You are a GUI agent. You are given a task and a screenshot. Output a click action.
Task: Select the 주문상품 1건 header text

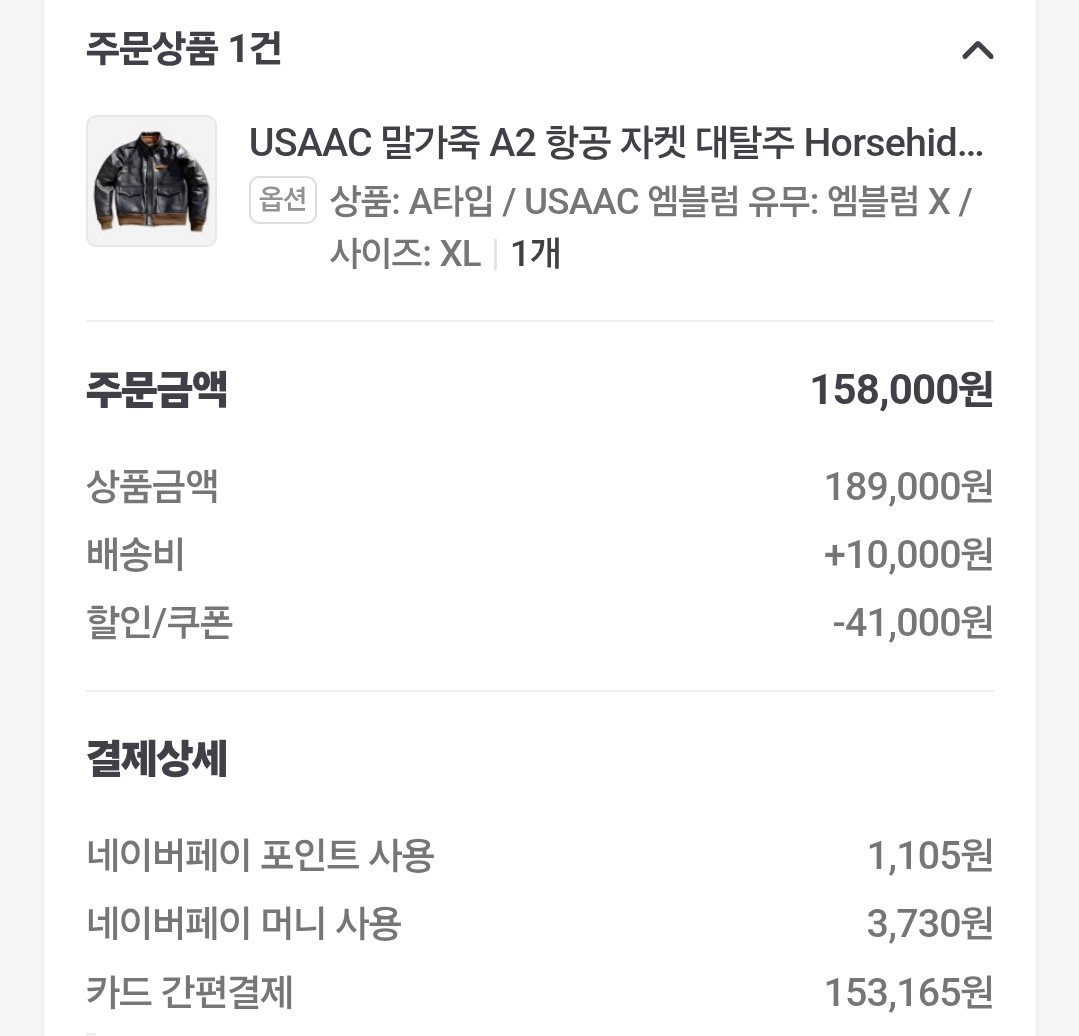point(183,48)
